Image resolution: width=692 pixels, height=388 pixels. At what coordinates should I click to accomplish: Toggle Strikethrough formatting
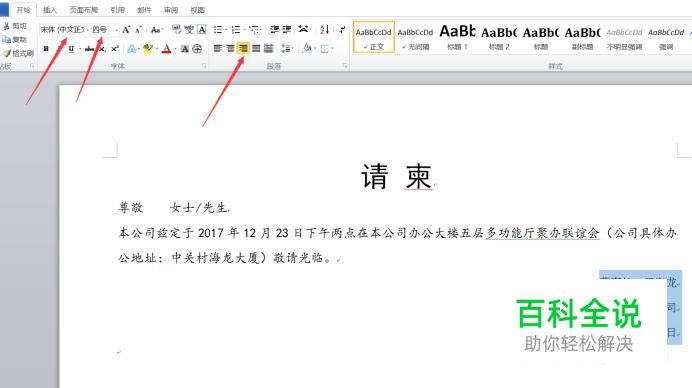pos(89,49)
